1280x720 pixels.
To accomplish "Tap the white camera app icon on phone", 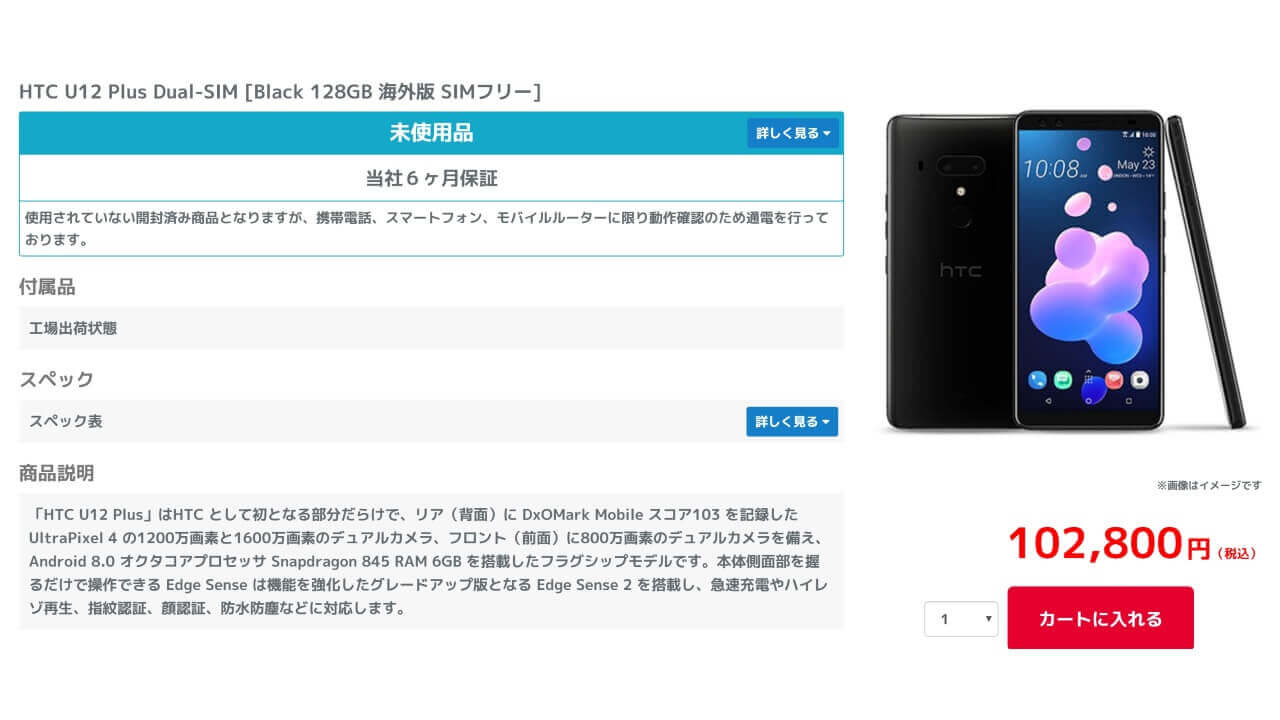I will tap(1139, 380).
